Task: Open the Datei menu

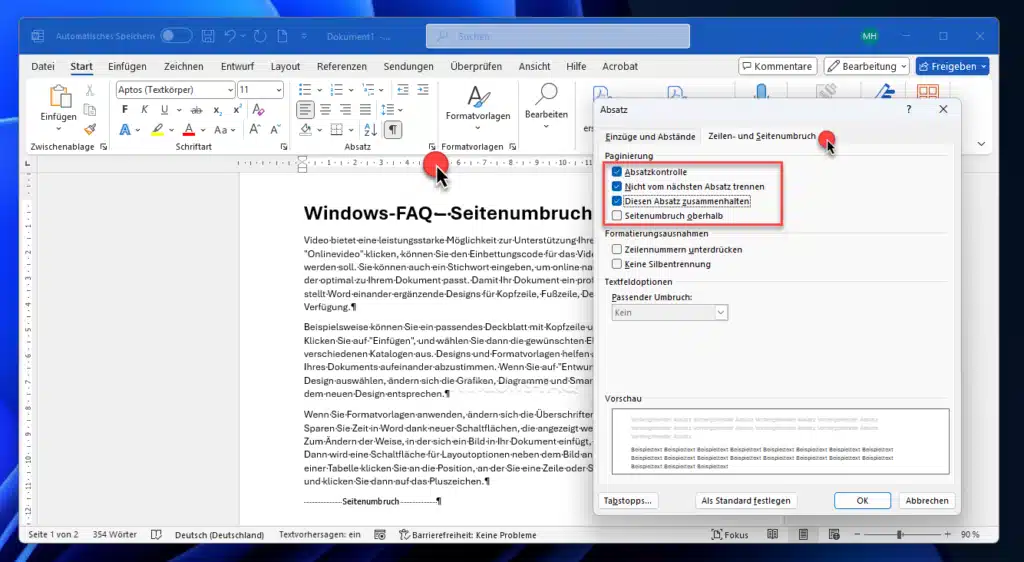Action: coord(43,67)
